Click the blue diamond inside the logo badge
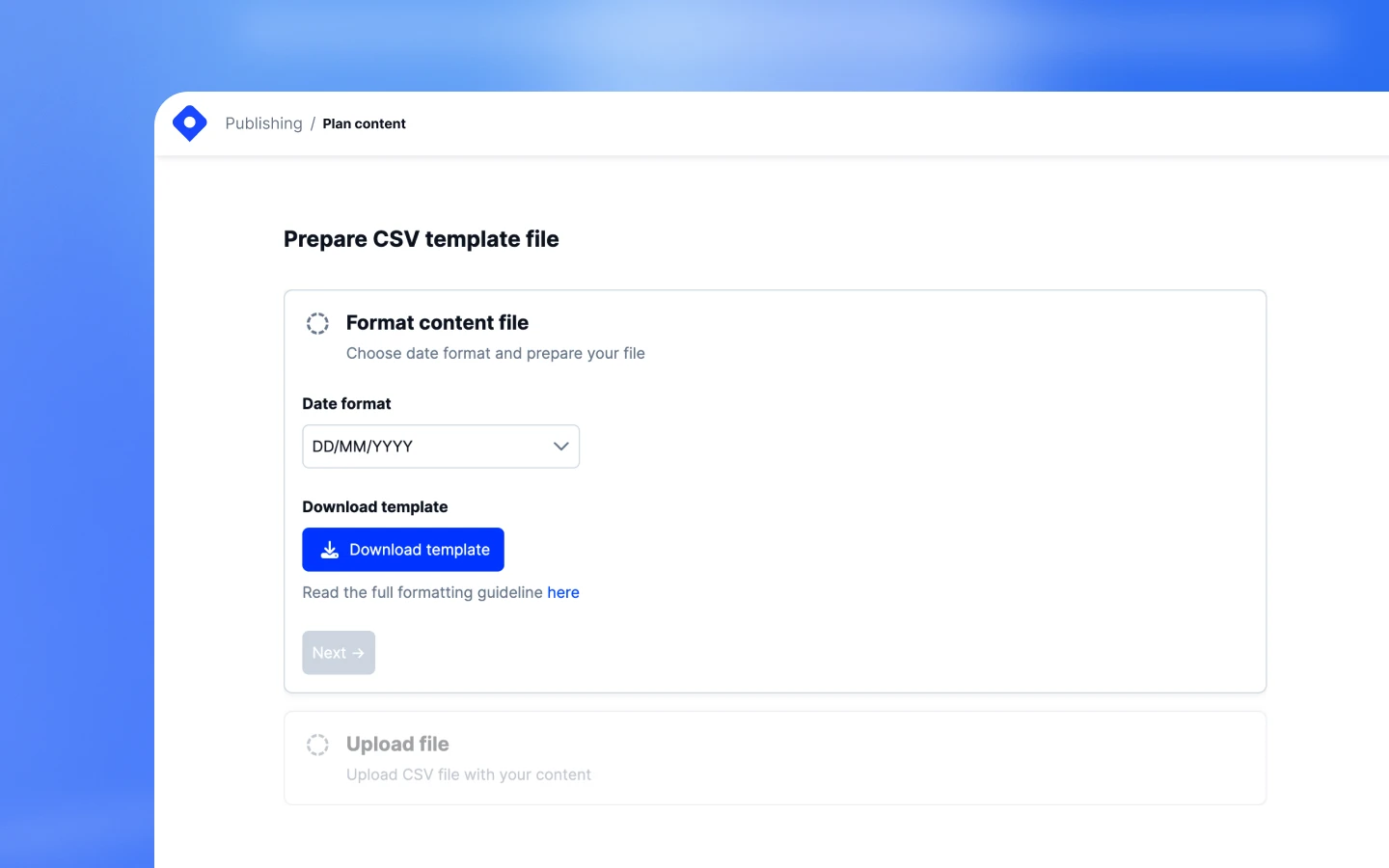The image size is (1389, 868). [189, 122]
